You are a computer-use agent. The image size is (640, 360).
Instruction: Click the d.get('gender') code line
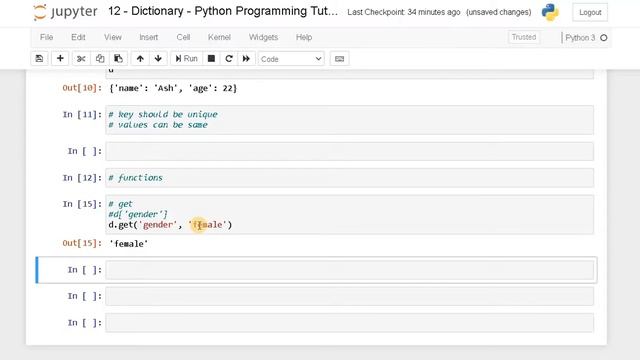click(x=170, y=225)
